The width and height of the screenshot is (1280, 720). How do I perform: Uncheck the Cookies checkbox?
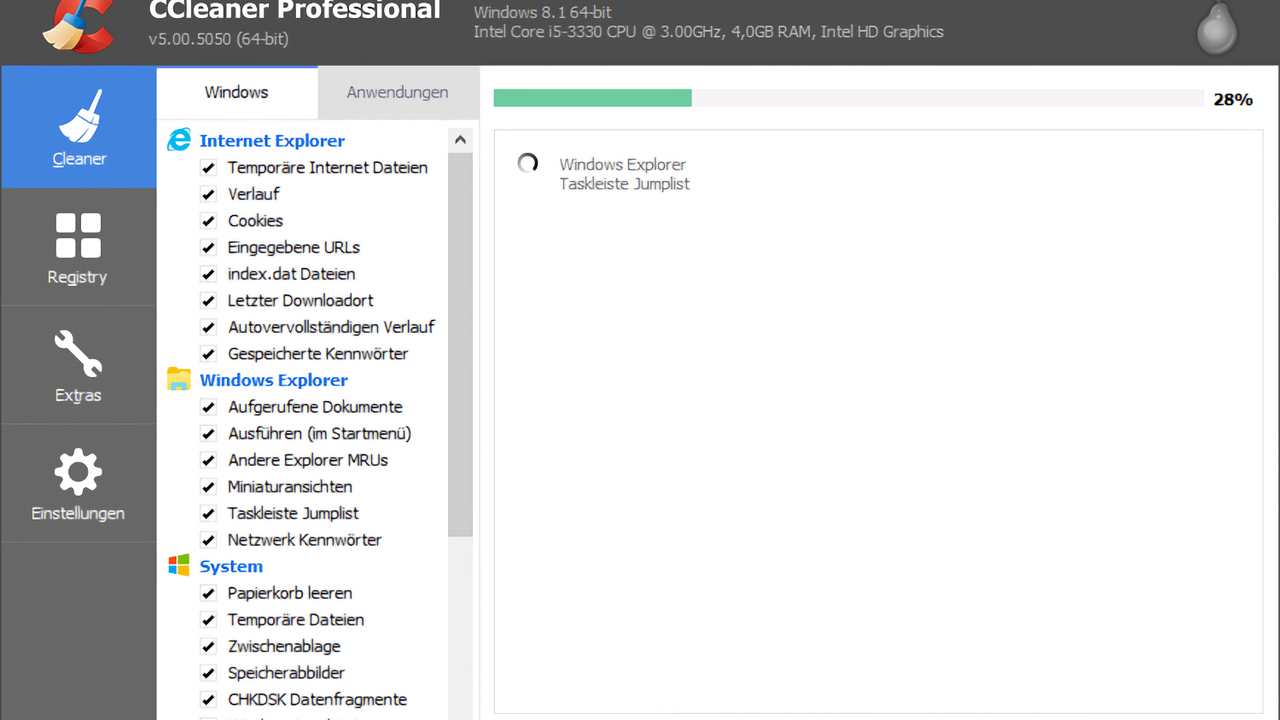(x=208, y=221)
